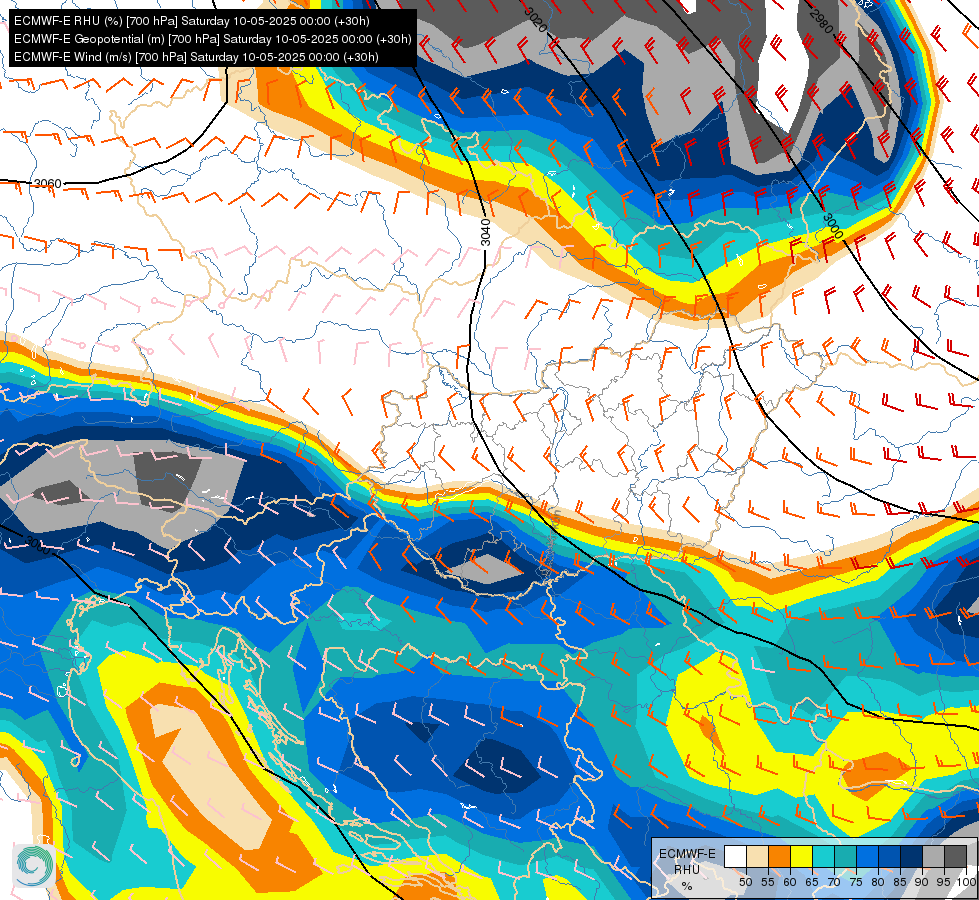
Task: Click the % unit in the legend
Action: [x=687, y=886]
